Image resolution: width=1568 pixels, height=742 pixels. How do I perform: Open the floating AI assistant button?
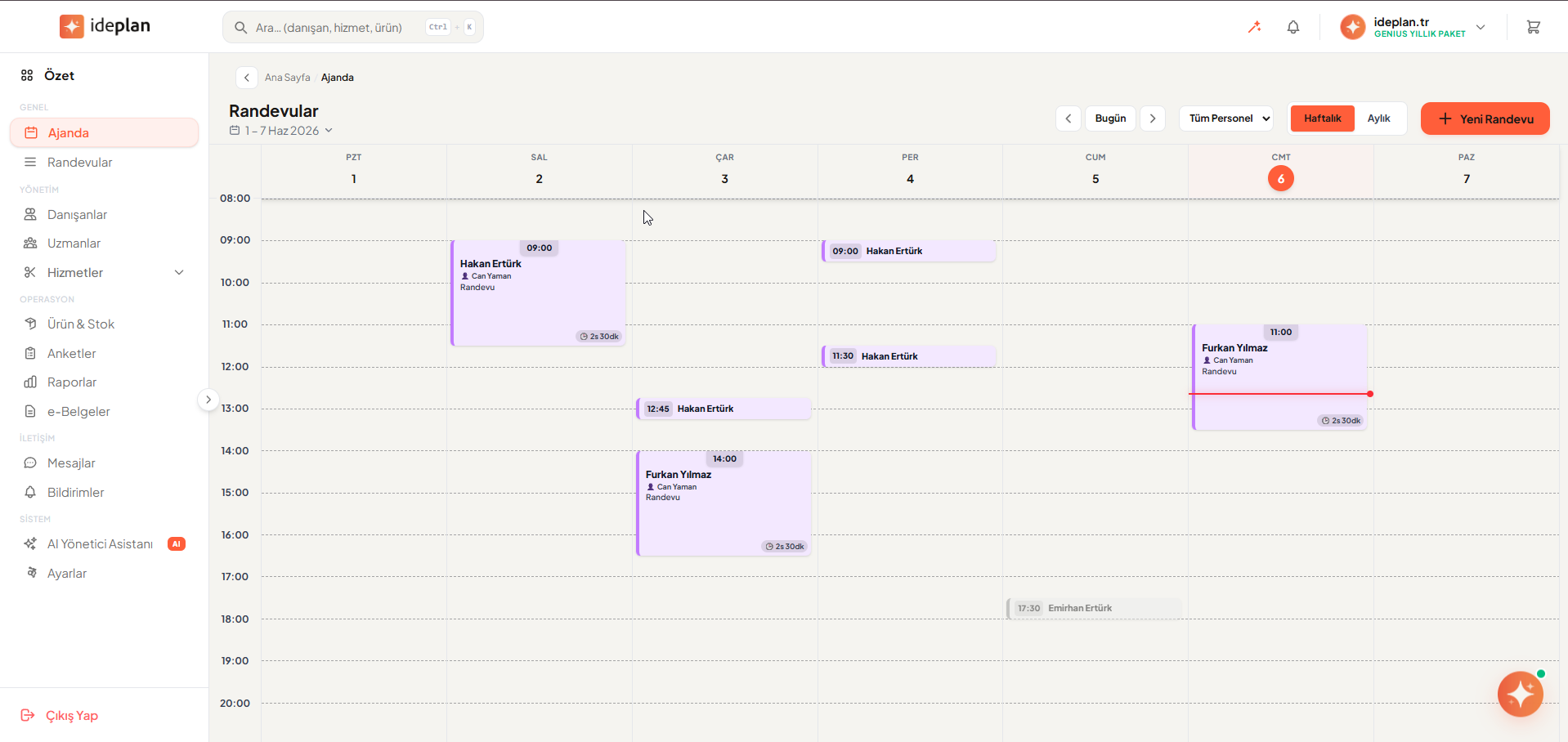coord(1520,694)
